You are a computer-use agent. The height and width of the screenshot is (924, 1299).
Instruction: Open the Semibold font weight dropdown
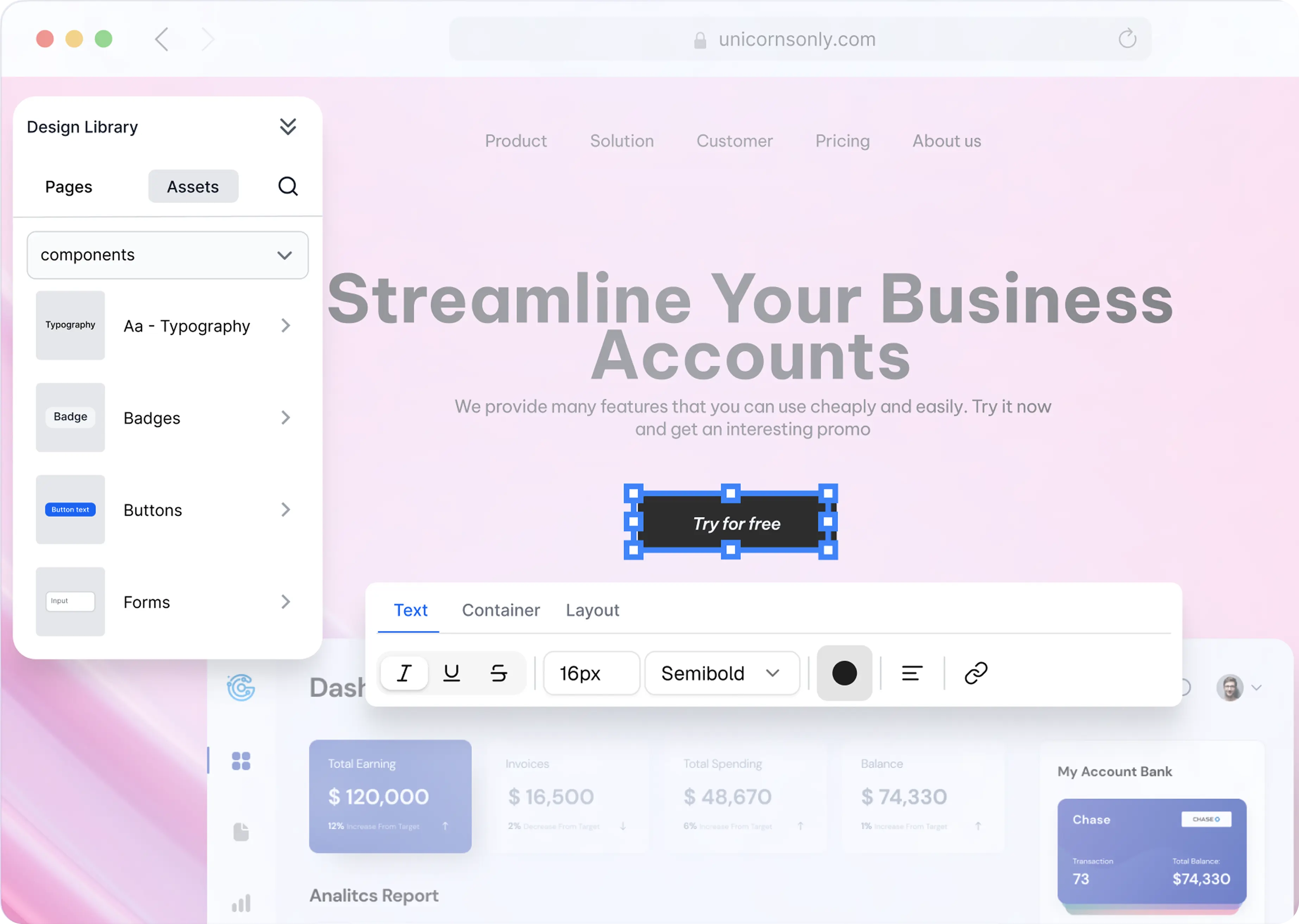point(722,673)
